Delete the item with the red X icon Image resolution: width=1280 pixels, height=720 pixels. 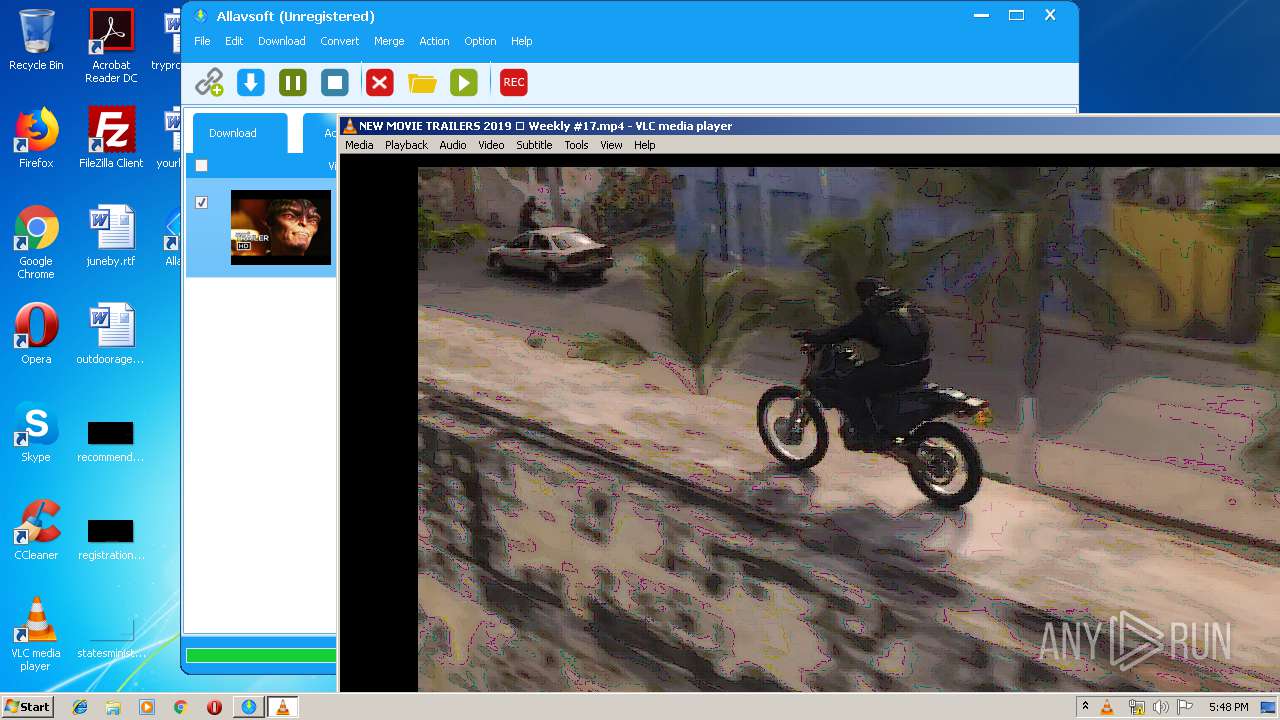point(379,82)
